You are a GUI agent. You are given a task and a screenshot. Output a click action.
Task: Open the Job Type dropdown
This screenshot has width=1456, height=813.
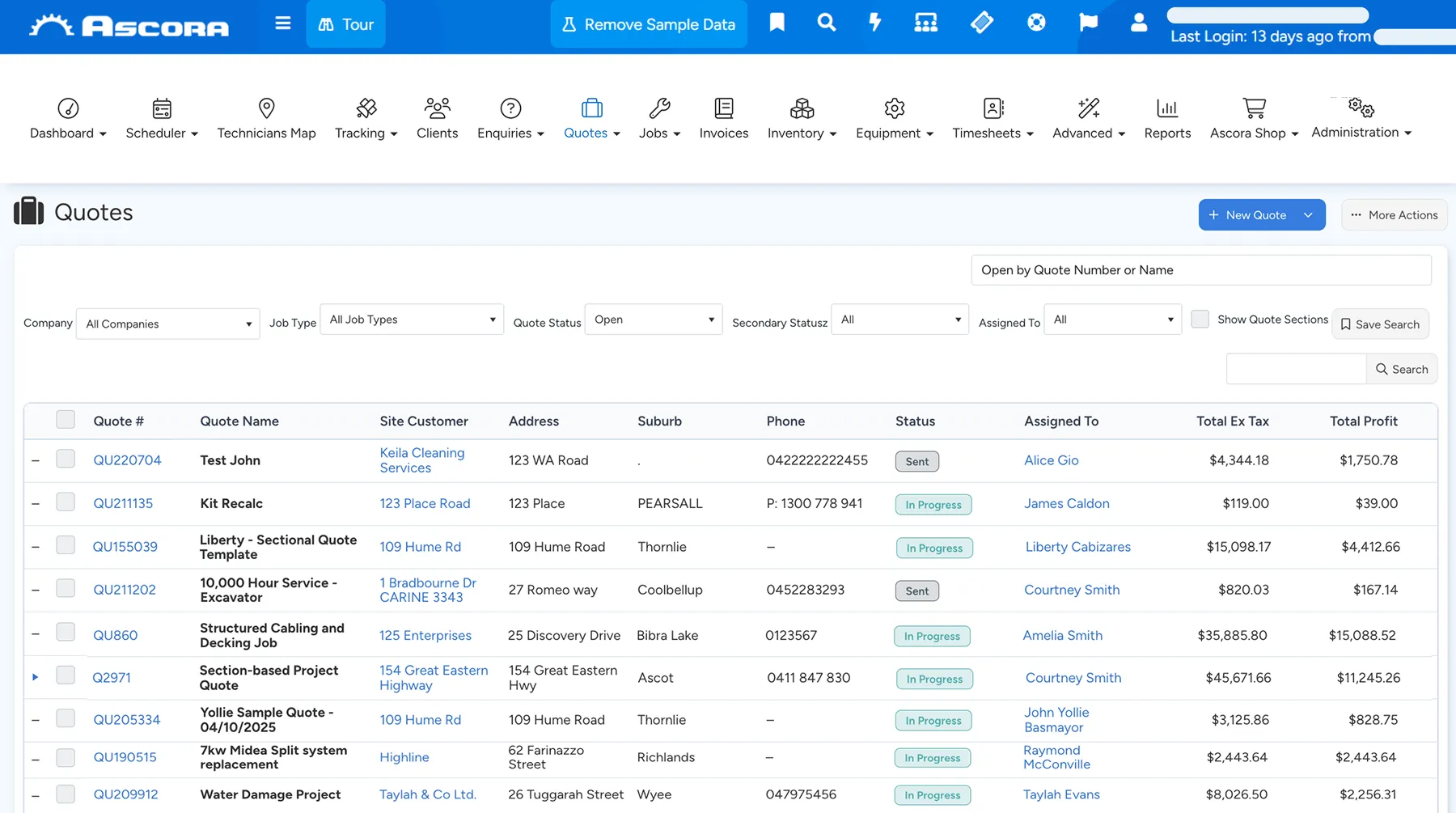point(412,320)
